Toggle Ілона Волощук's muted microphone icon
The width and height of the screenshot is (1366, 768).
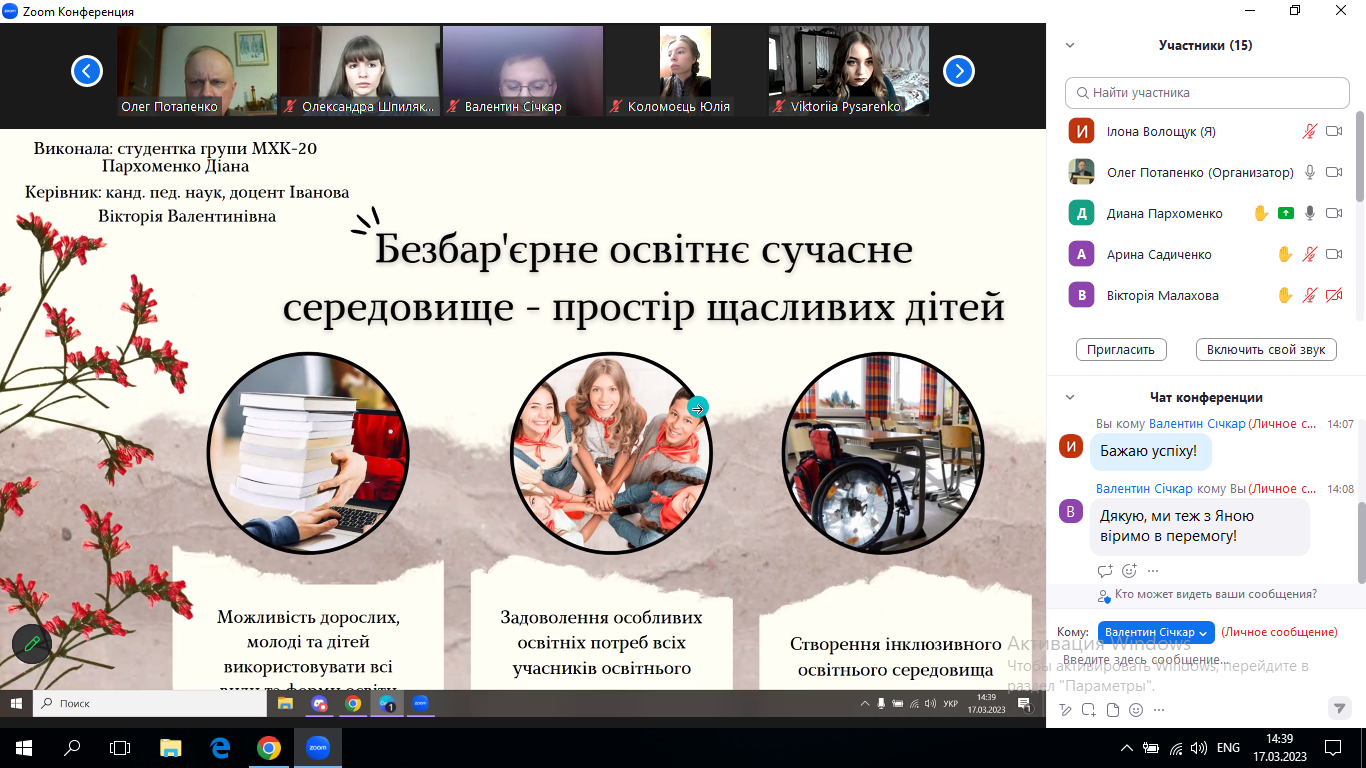(1310, 131)
